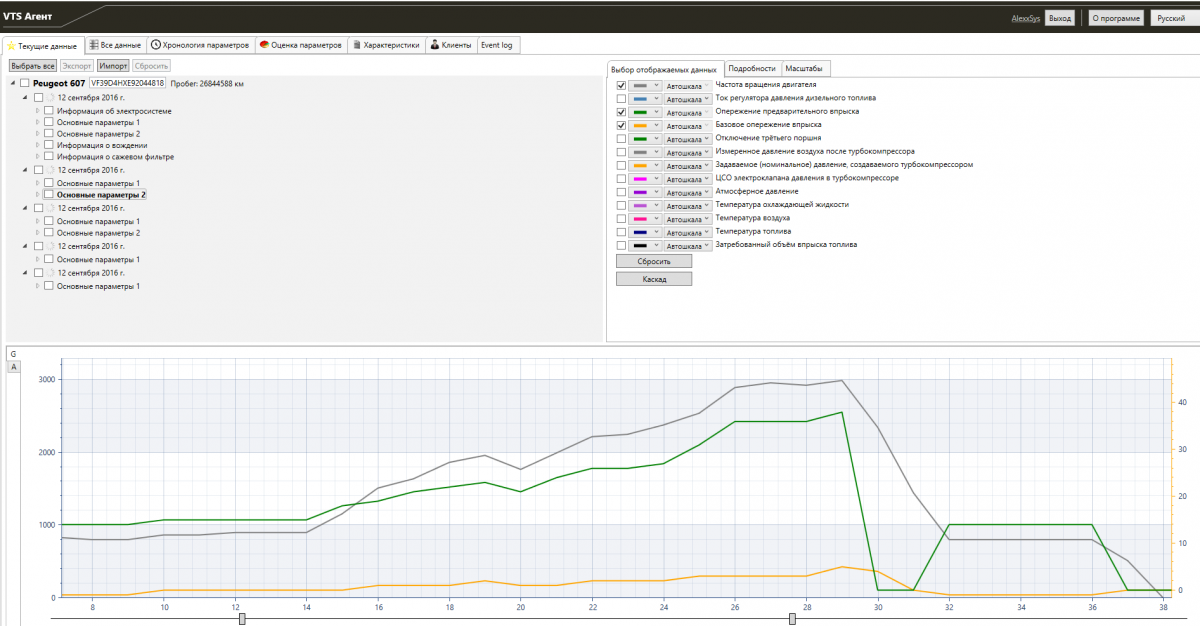Image resolution: width=1200 pixels, height=626 pixels.
Task: Click the Импорт button
Action: (x=112, y=65)
